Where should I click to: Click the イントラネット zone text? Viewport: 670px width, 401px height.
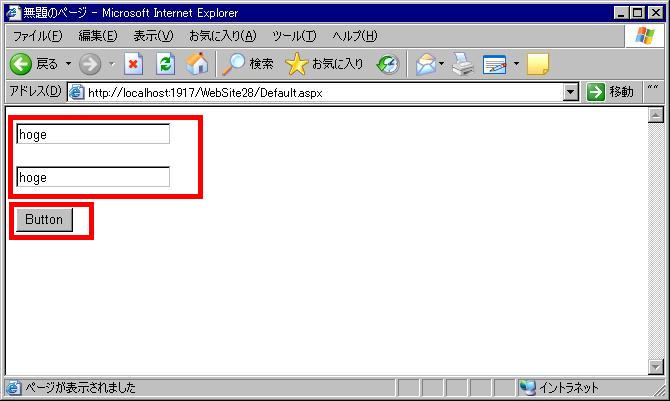coord(568,388)
